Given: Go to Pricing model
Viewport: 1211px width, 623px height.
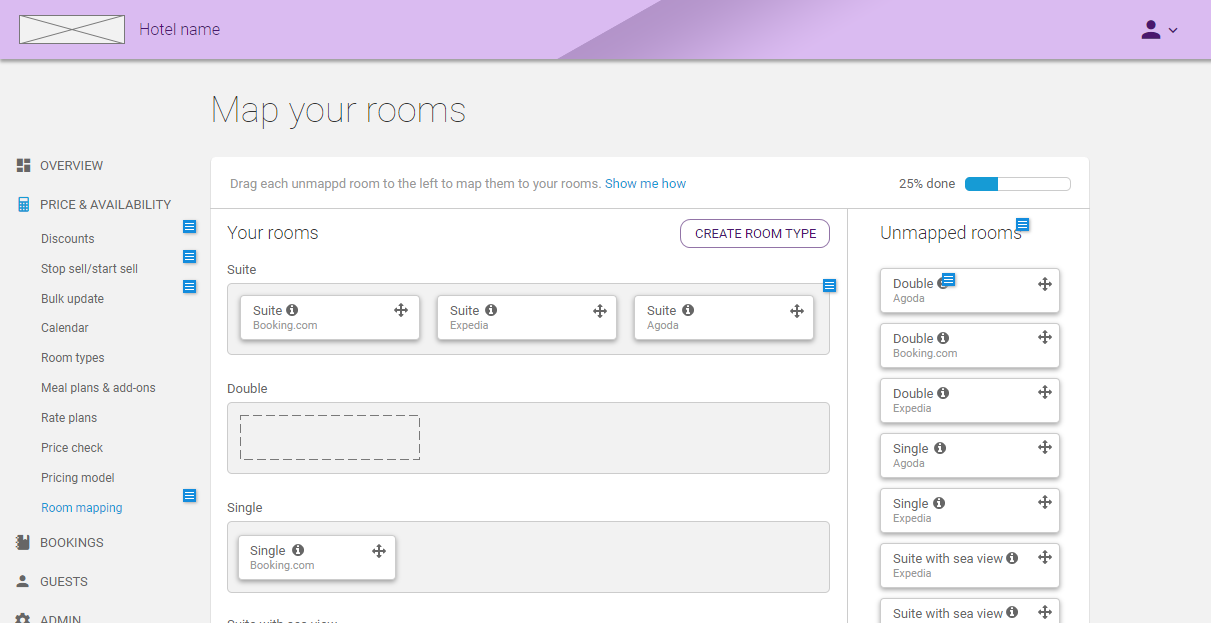Looking at the screenshot, I should [78, 478].
